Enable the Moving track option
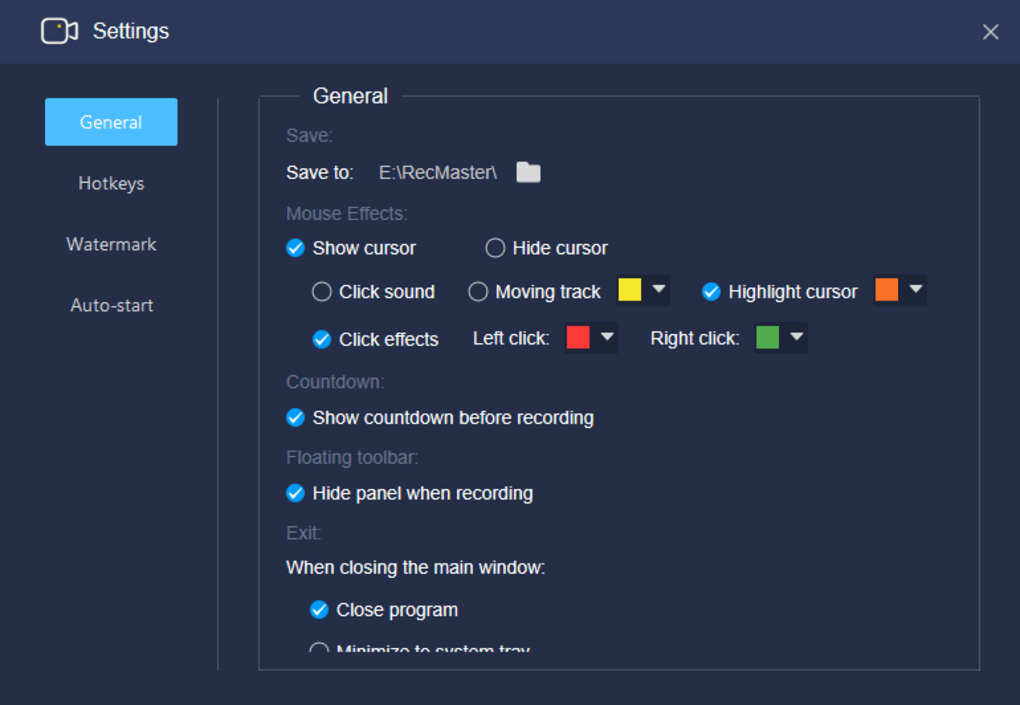 tap(478, 292)
